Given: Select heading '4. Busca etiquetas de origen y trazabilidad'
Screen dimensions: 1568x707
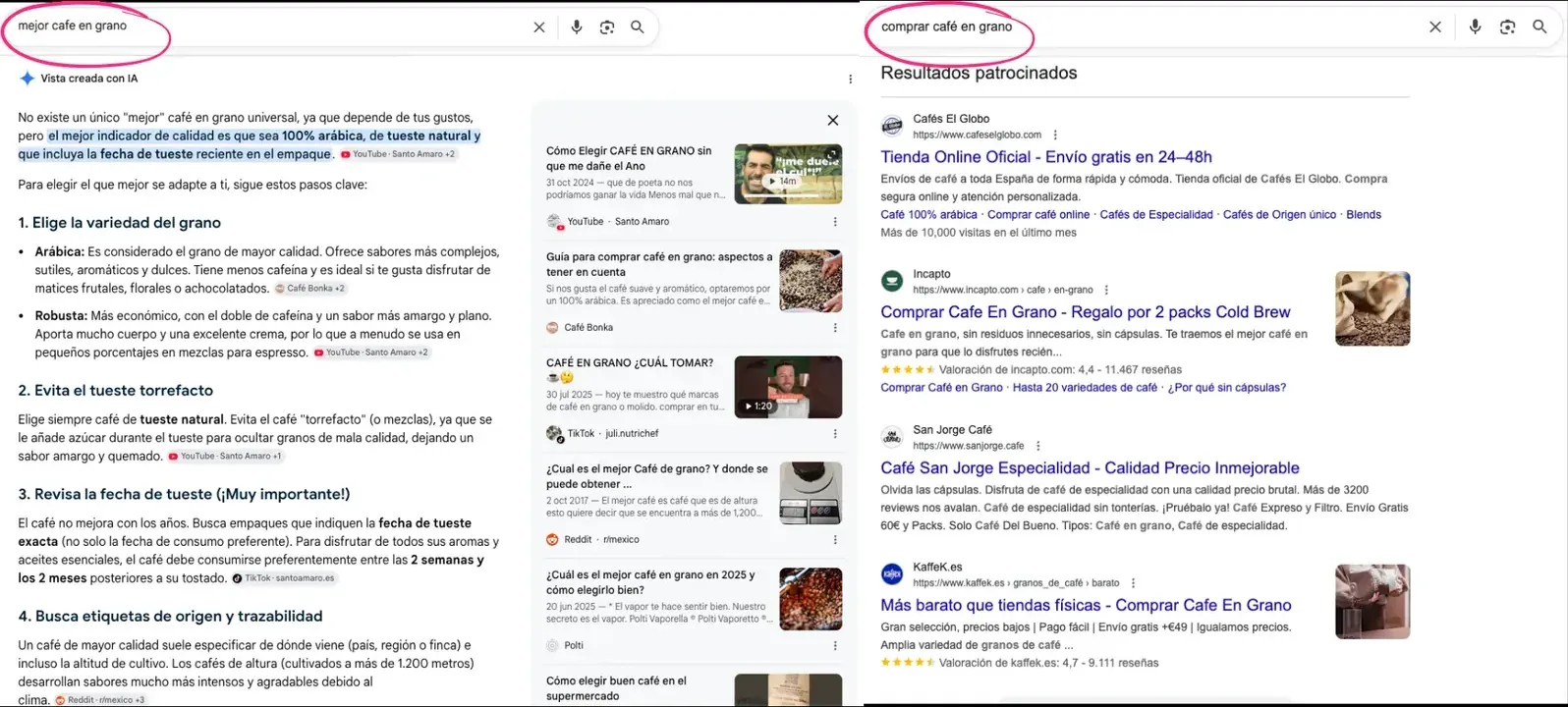Looking at the screenshot, I should click(x=170, y=616).
